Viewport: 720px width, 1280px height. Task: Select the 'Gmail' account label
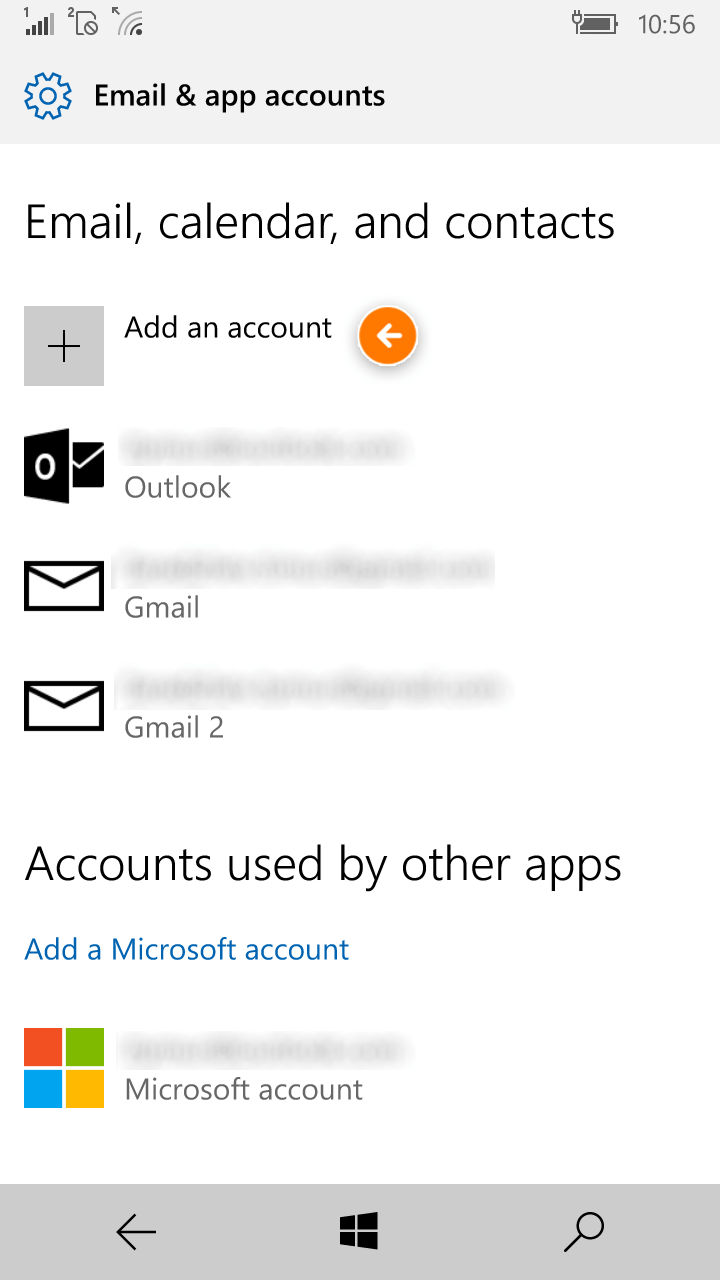pos(162,608)
